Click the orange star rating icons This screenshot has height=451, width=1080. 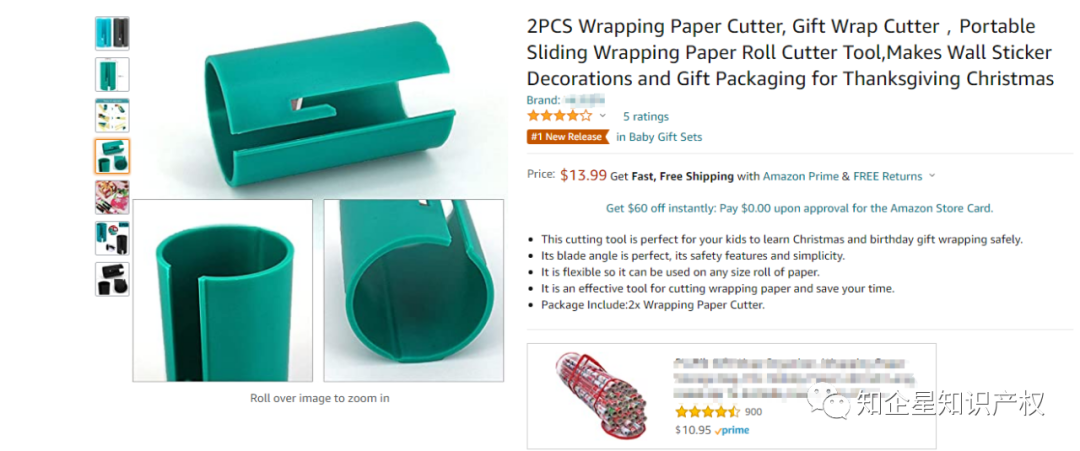coord(559,116)
